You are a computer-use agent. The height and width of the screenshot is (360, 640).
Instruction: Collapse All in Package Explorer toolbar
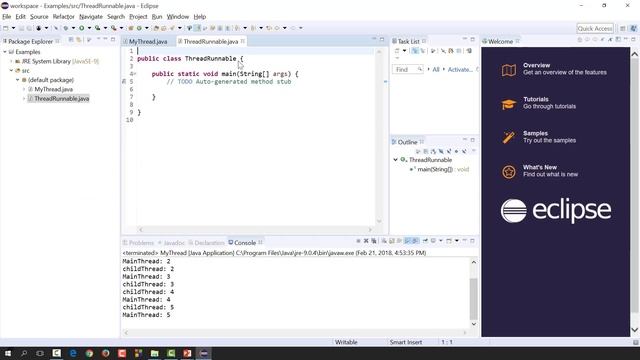71,40
